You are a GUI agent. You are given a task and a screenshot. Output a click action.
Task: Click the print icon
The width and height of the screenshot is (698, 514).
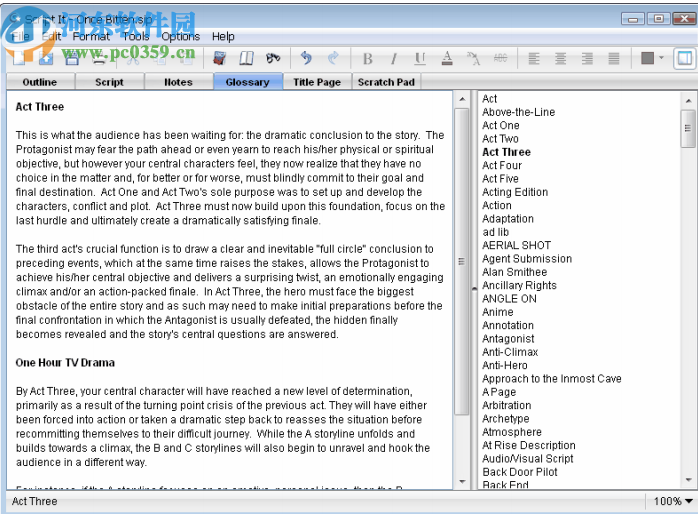(x=99, y=58)
